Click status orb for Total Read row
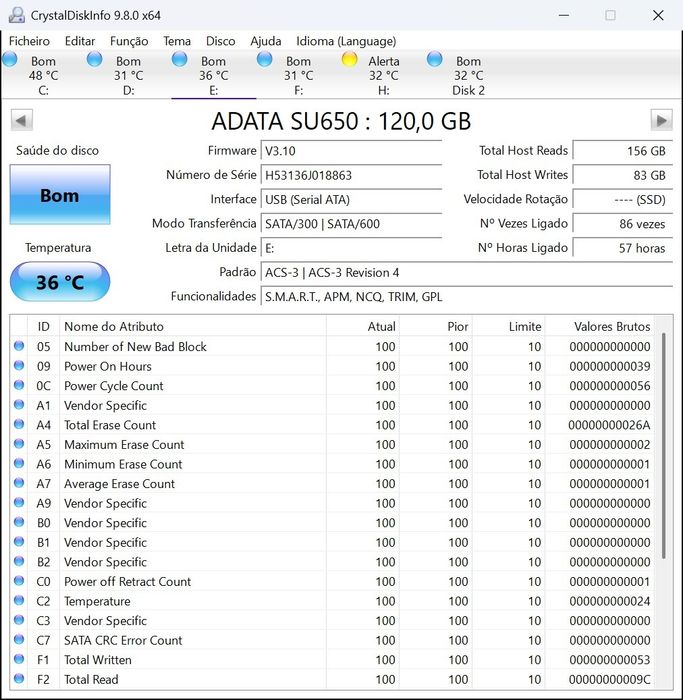Viewport: 683px width, 700px height. pos(19,679)
